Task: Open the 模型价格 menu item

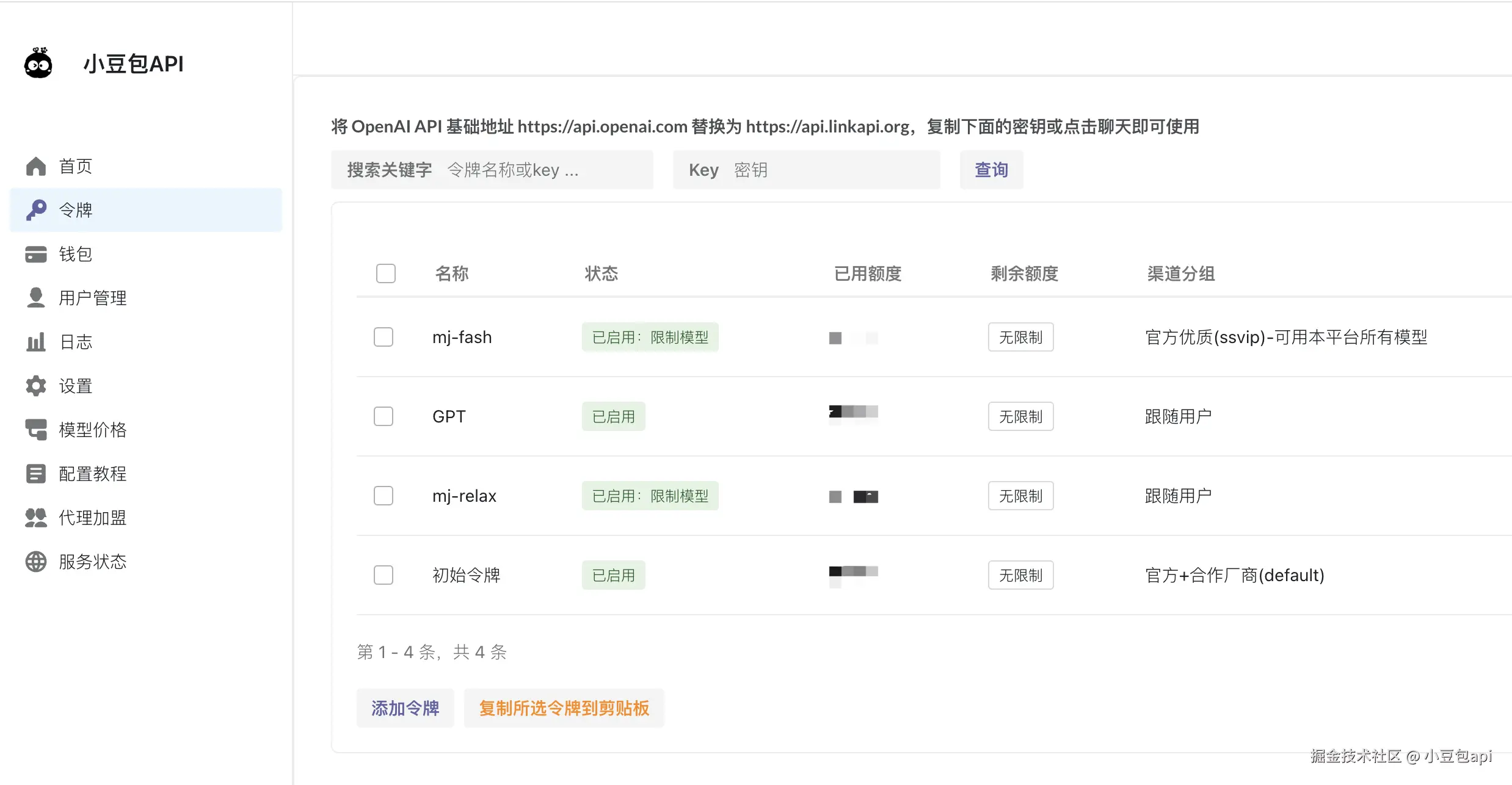Action: coord(93,430)
